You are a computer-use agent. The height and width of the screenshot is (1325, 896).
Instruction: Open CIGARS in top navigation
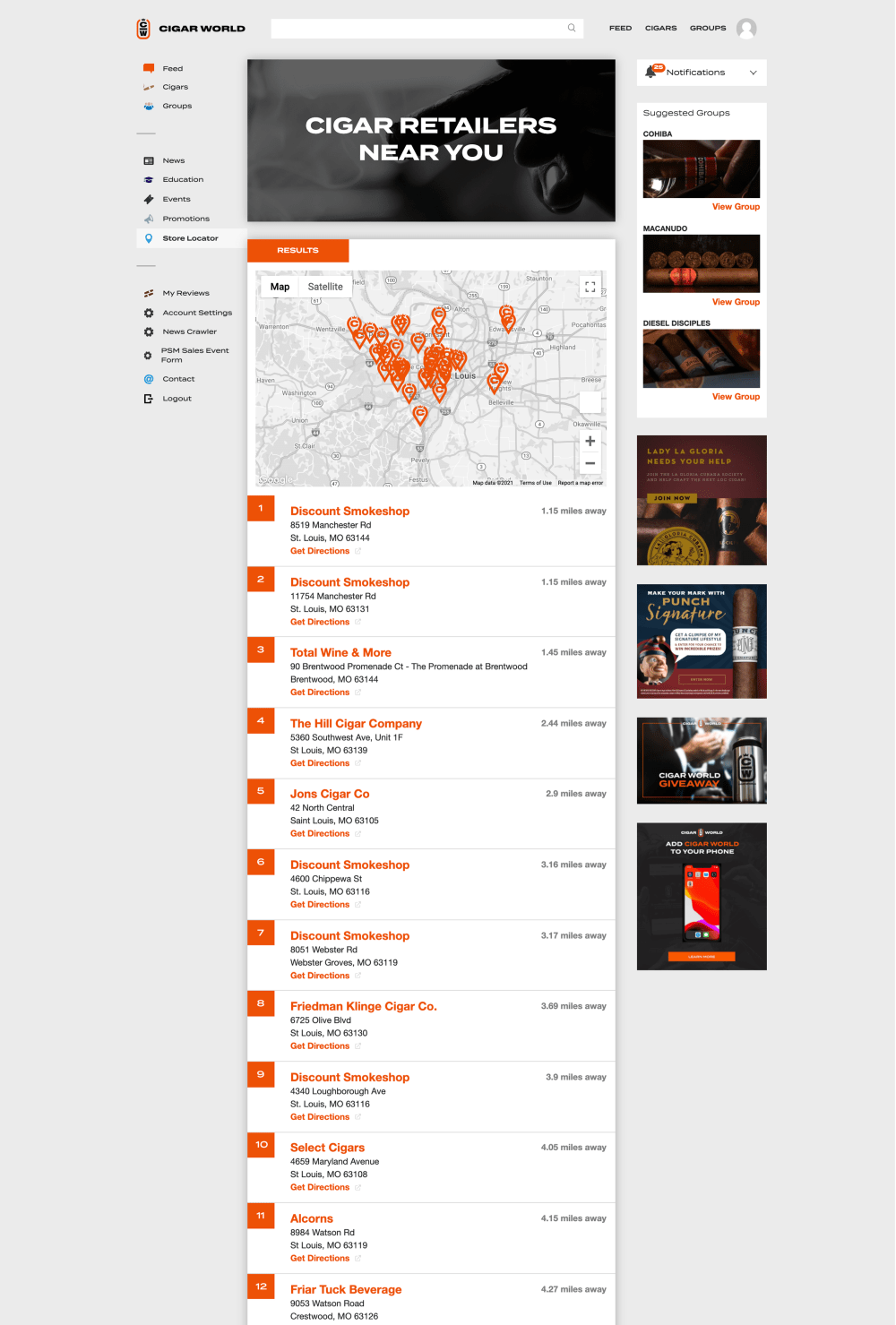tap(661, 28)
